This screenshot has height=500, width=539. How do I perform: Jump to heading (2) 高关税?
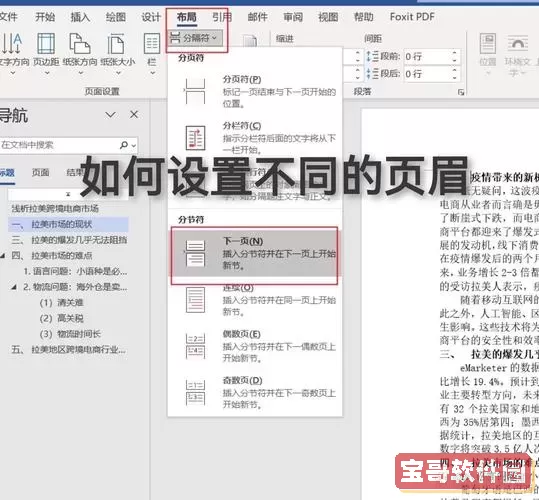pos(62,318)
